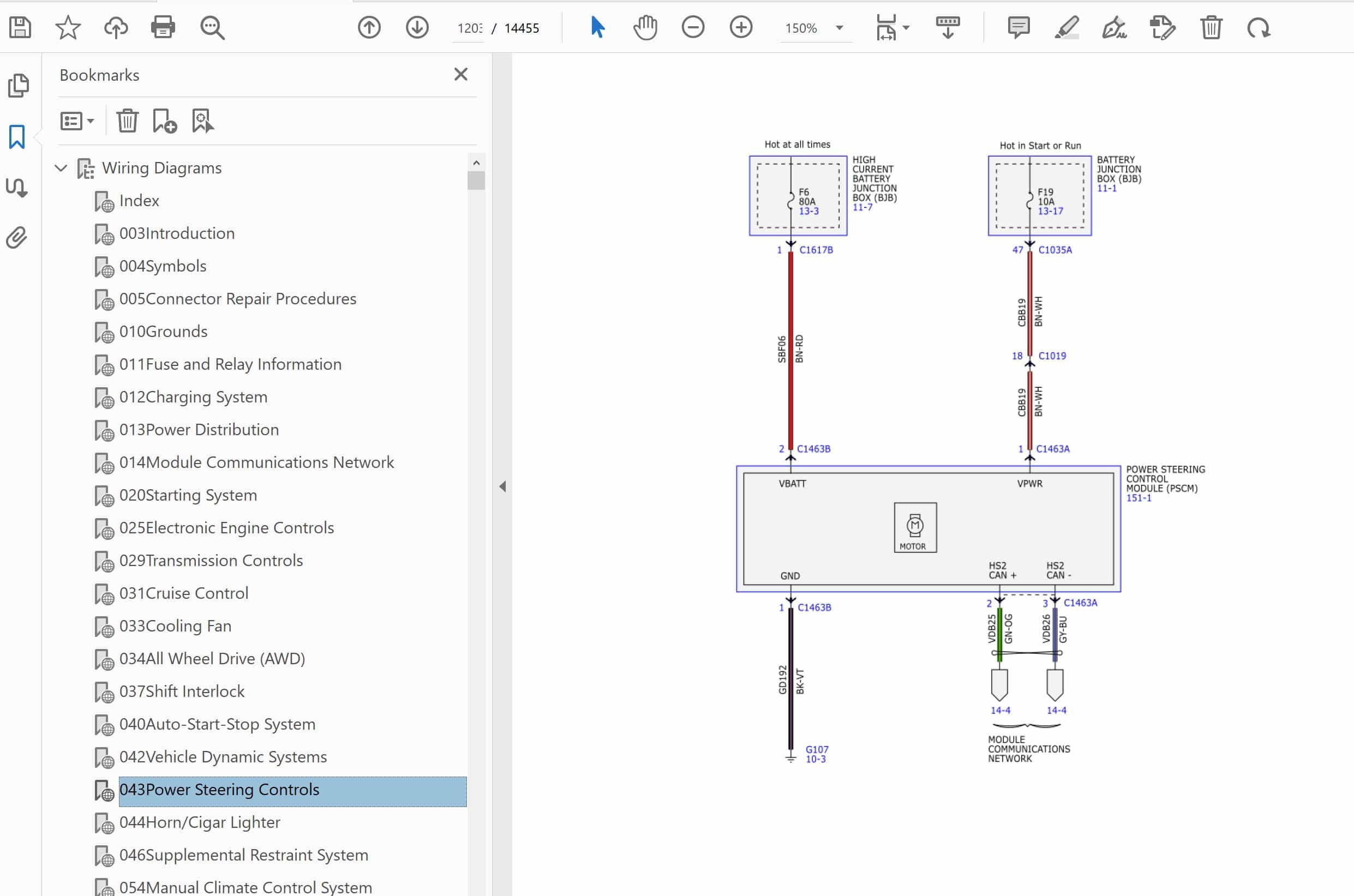Click the toolbar trash delete icon

coord(1211,27)
